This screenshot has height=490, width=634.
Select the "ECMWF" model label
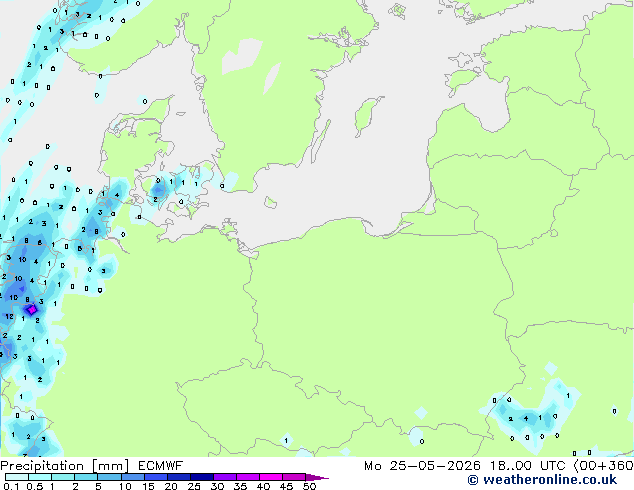[161, 466]
